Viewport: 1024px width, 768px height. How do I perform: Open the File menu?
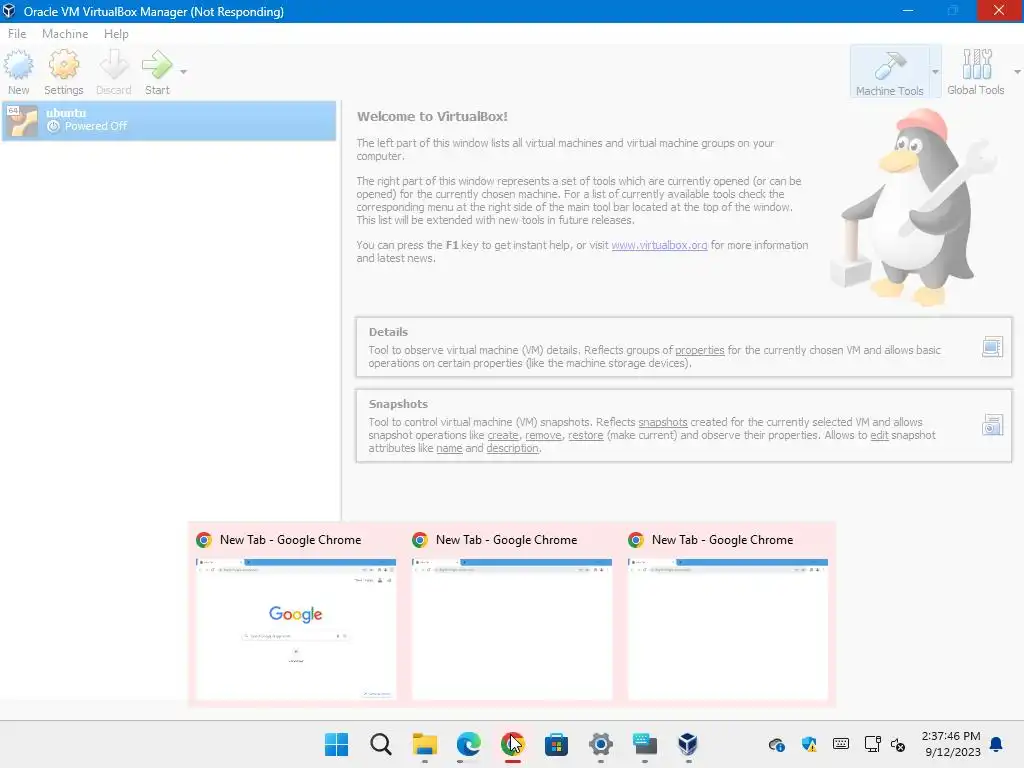tap(17, 34)
